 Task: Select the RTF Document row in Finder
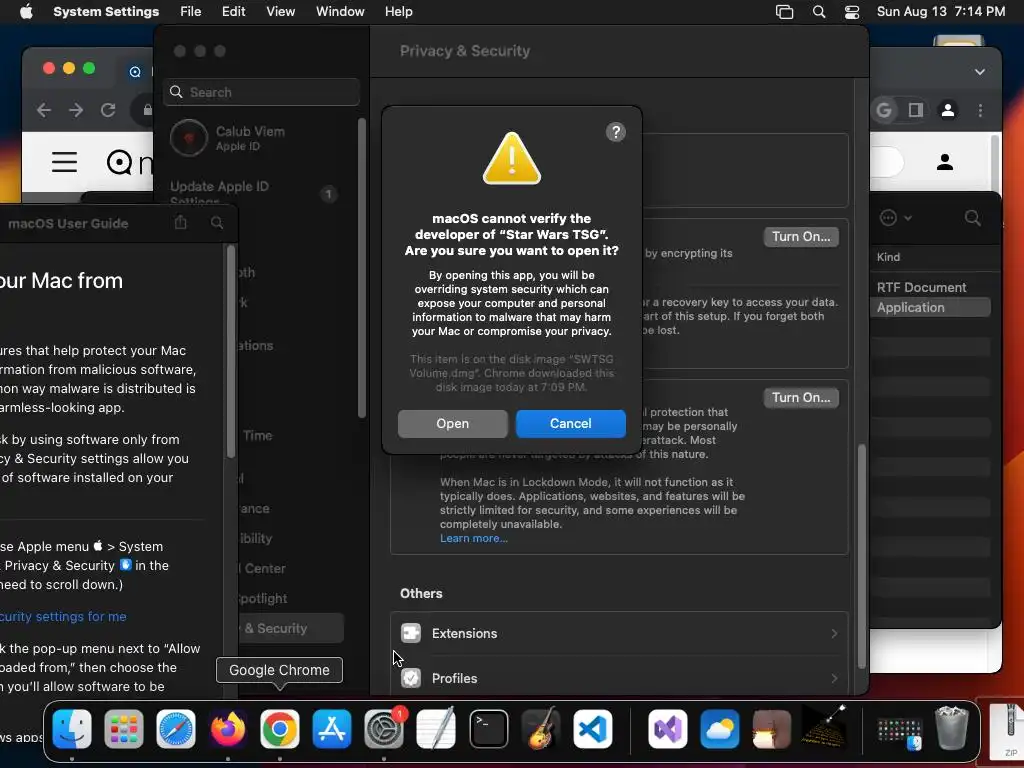(x=930, y=287)
